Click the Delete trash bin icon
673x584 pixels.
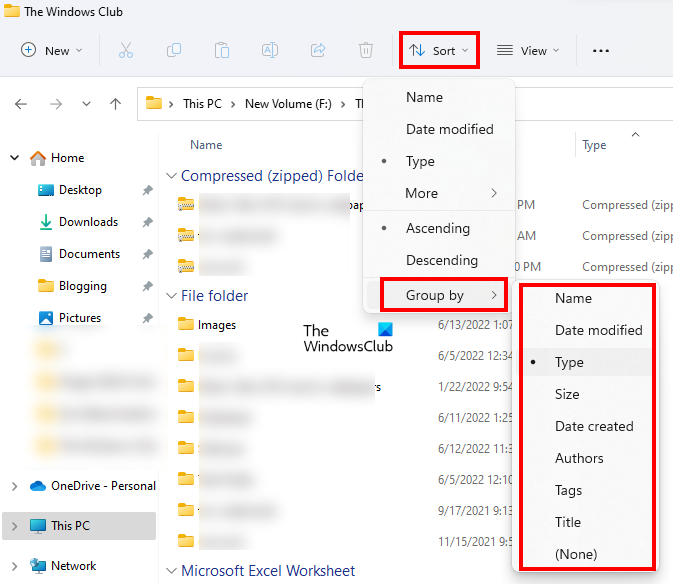pyautogui.click(x=366, y=50)
